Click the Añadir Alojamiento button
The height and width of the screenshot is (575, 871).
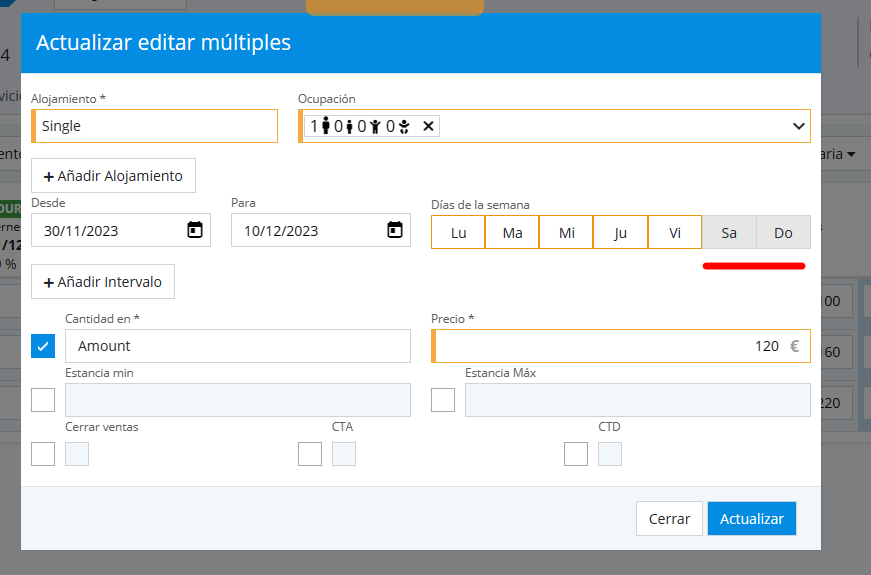coord(113,175)
